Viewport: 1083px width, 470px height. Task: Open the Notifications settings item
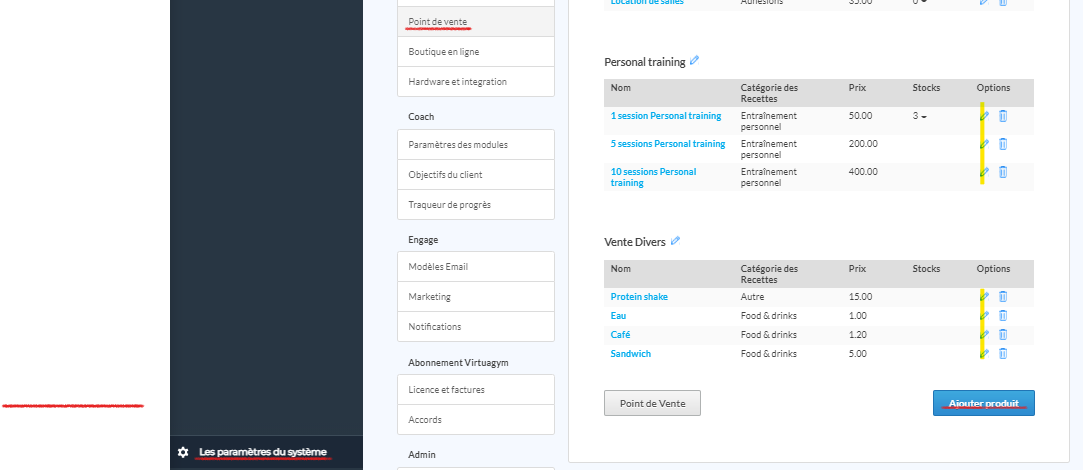[476, 326]
